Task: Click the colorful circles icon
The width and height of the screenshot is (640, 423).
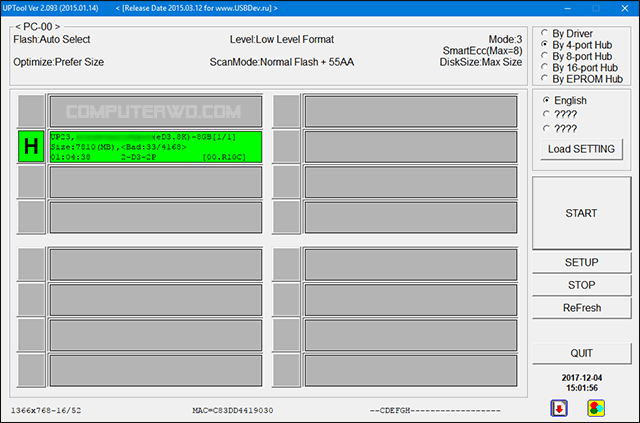Action: click(x=596, y=408)
